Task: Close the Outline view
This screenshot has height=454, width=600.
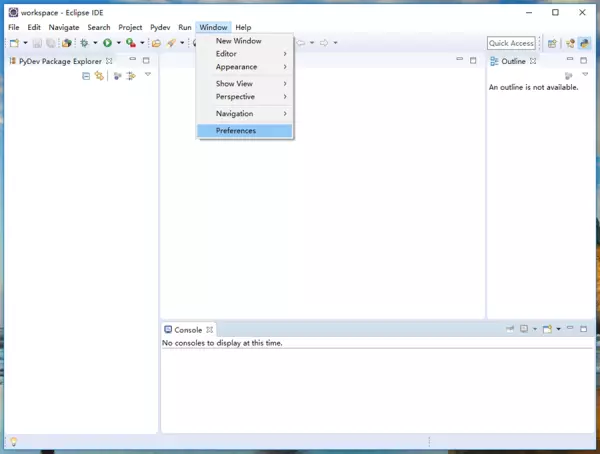Action: click(x=533, y=61)
